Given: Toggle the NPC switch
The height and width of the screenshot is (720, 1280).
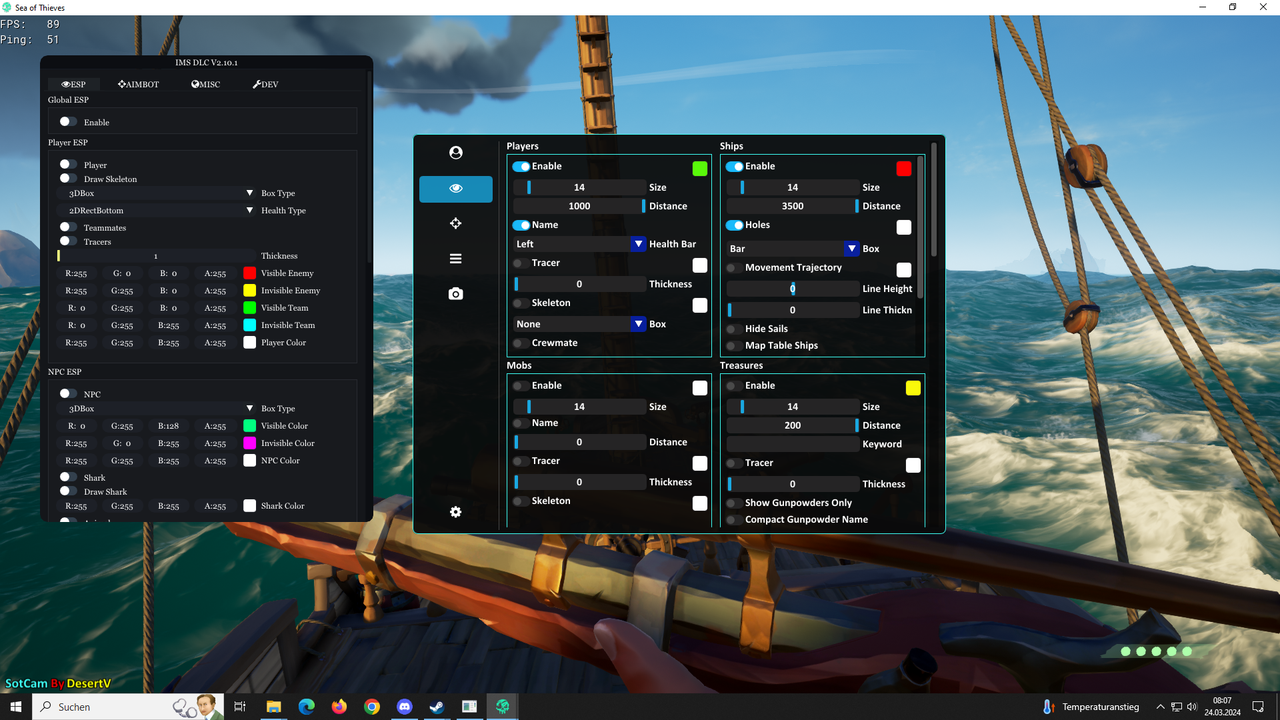Looking at the screenshot, I should tap(68, 394).
